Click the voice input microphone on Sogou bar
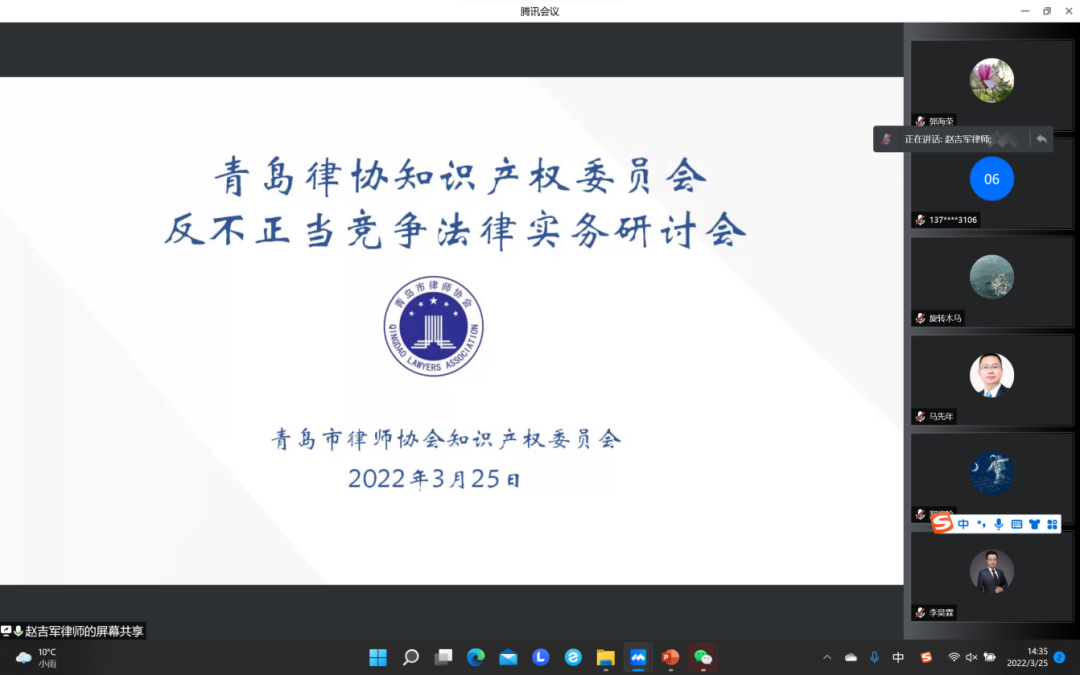The width and height of the screenshot is (1080, 675). pyautogui.click(x=998, y=524)
